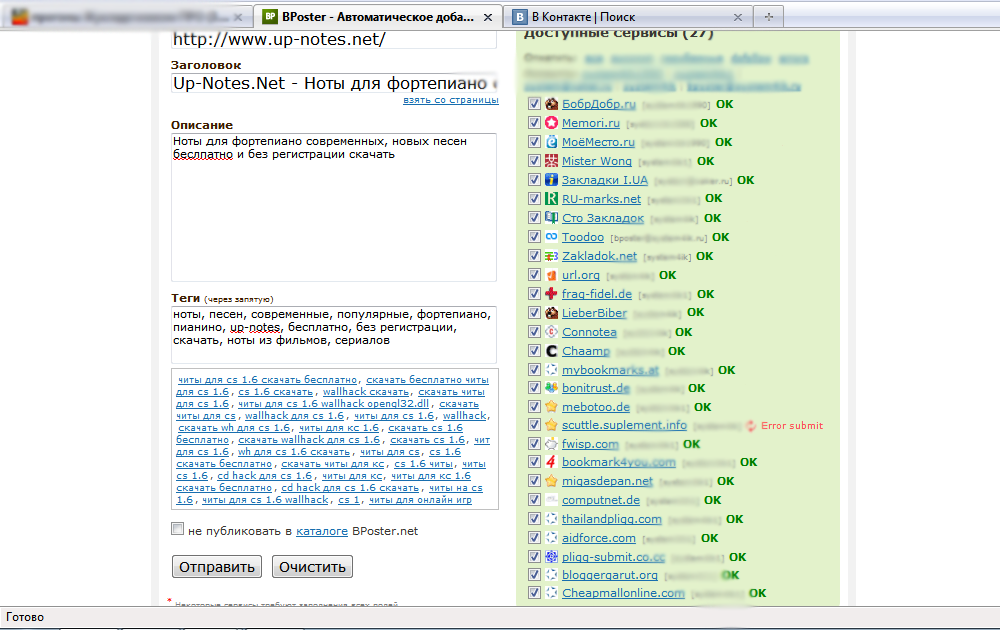Open the каталоге link
The image size is (1000, 630).
pyautogui.click(x=322, y=531)
